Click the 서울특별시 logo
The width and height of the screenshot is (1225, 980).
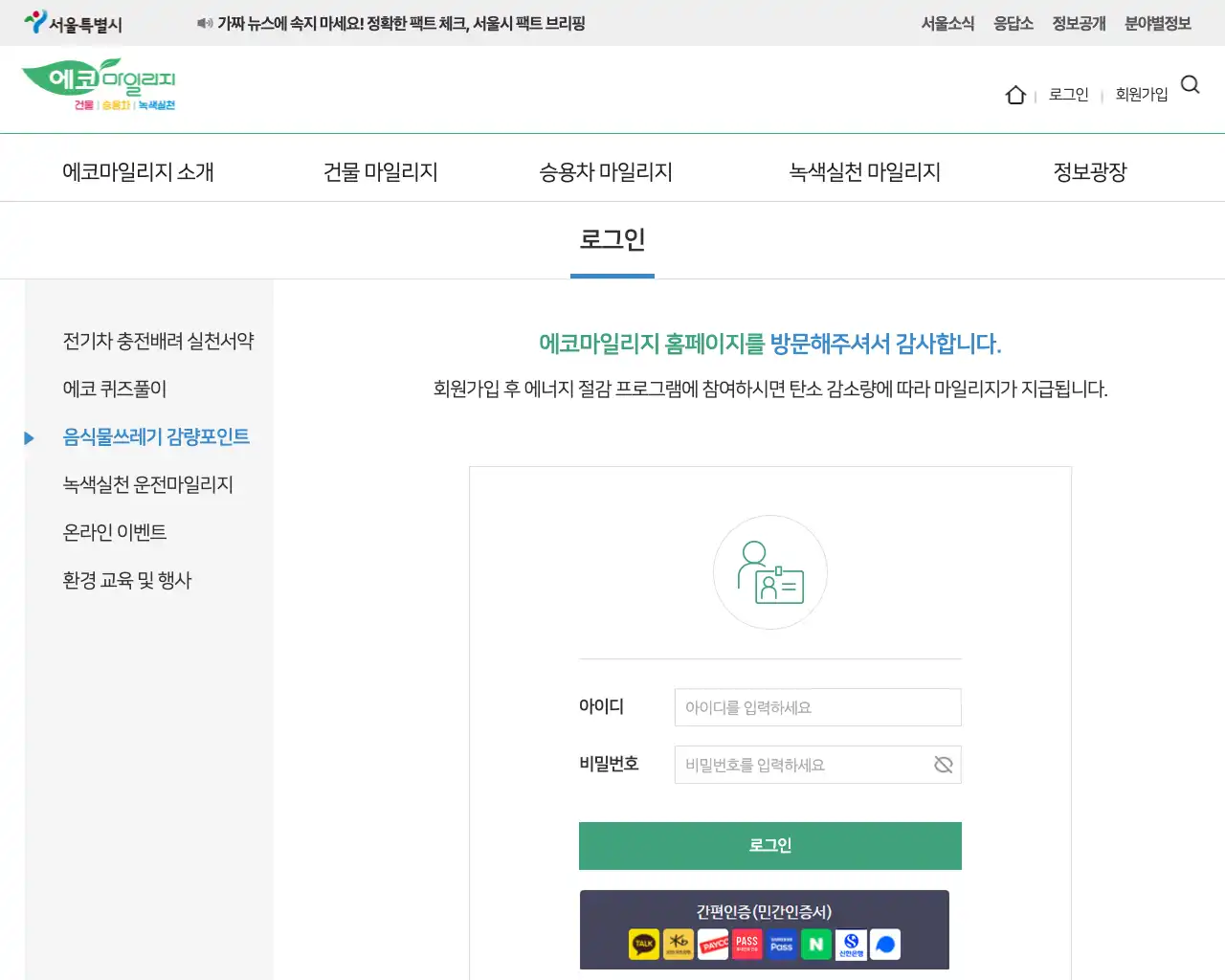(x=74, y=23)
